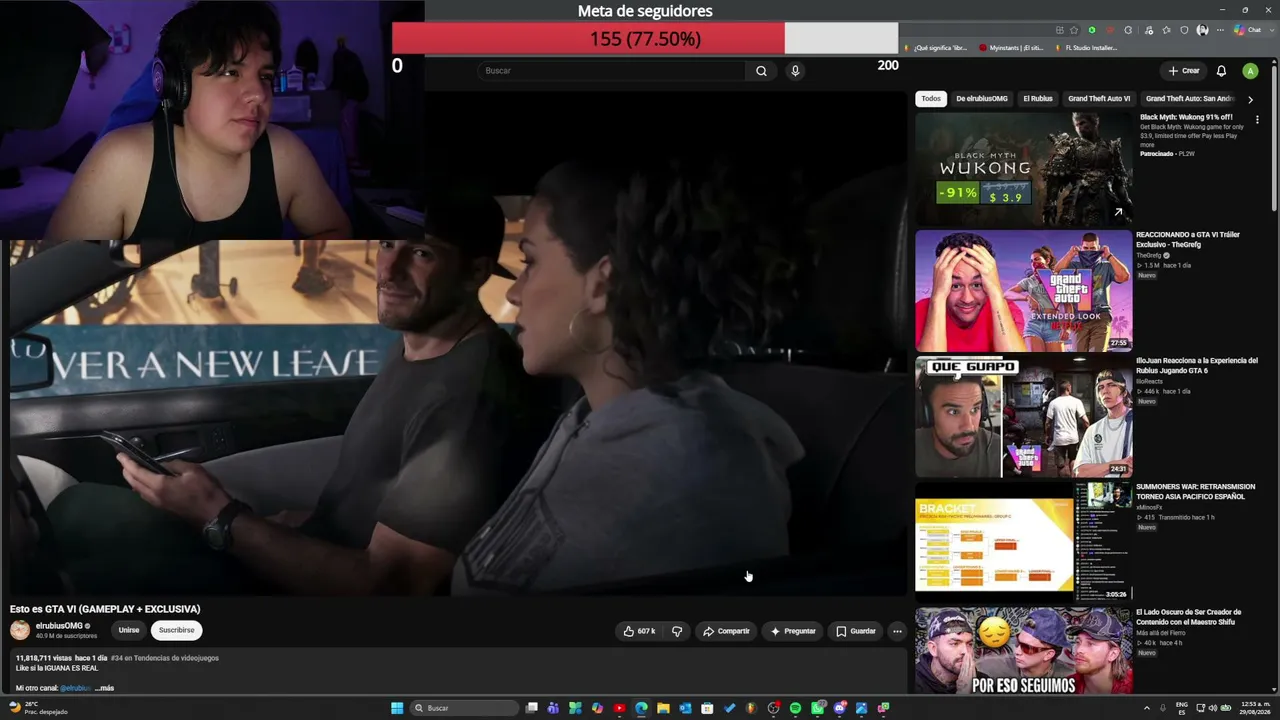Click the Crear button
This screenshot has width=1280, height=720.
1184,71
